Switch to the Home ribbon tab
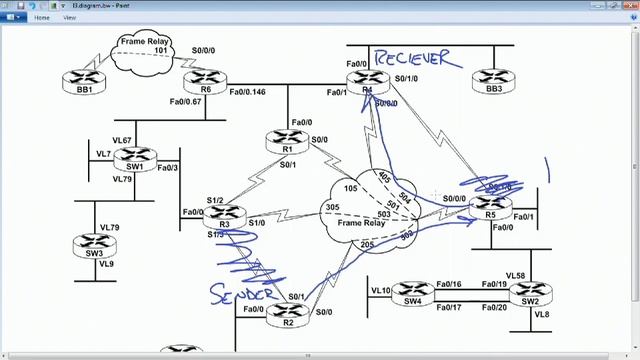Viewport: 640px width, 360px height. click(x=42, y=18)
